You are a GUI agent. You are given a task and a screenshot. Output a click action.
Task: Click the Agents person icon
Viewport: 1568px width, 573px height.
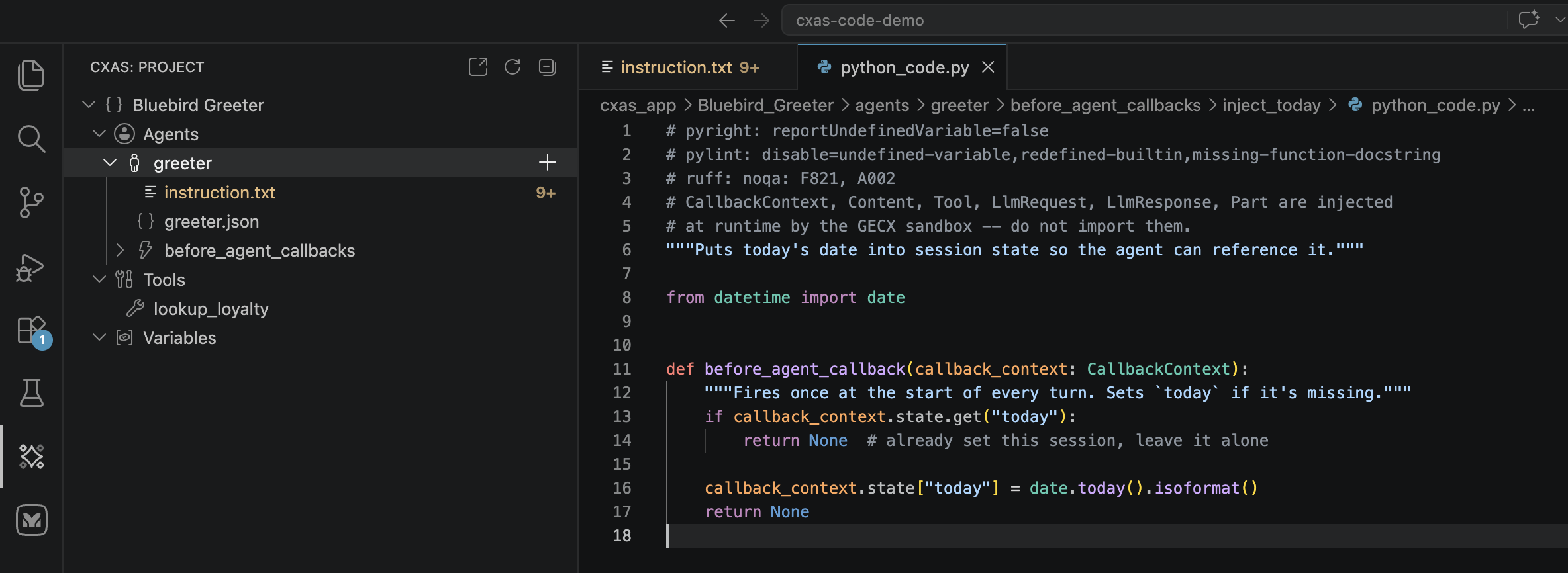[x=124, y=134]
